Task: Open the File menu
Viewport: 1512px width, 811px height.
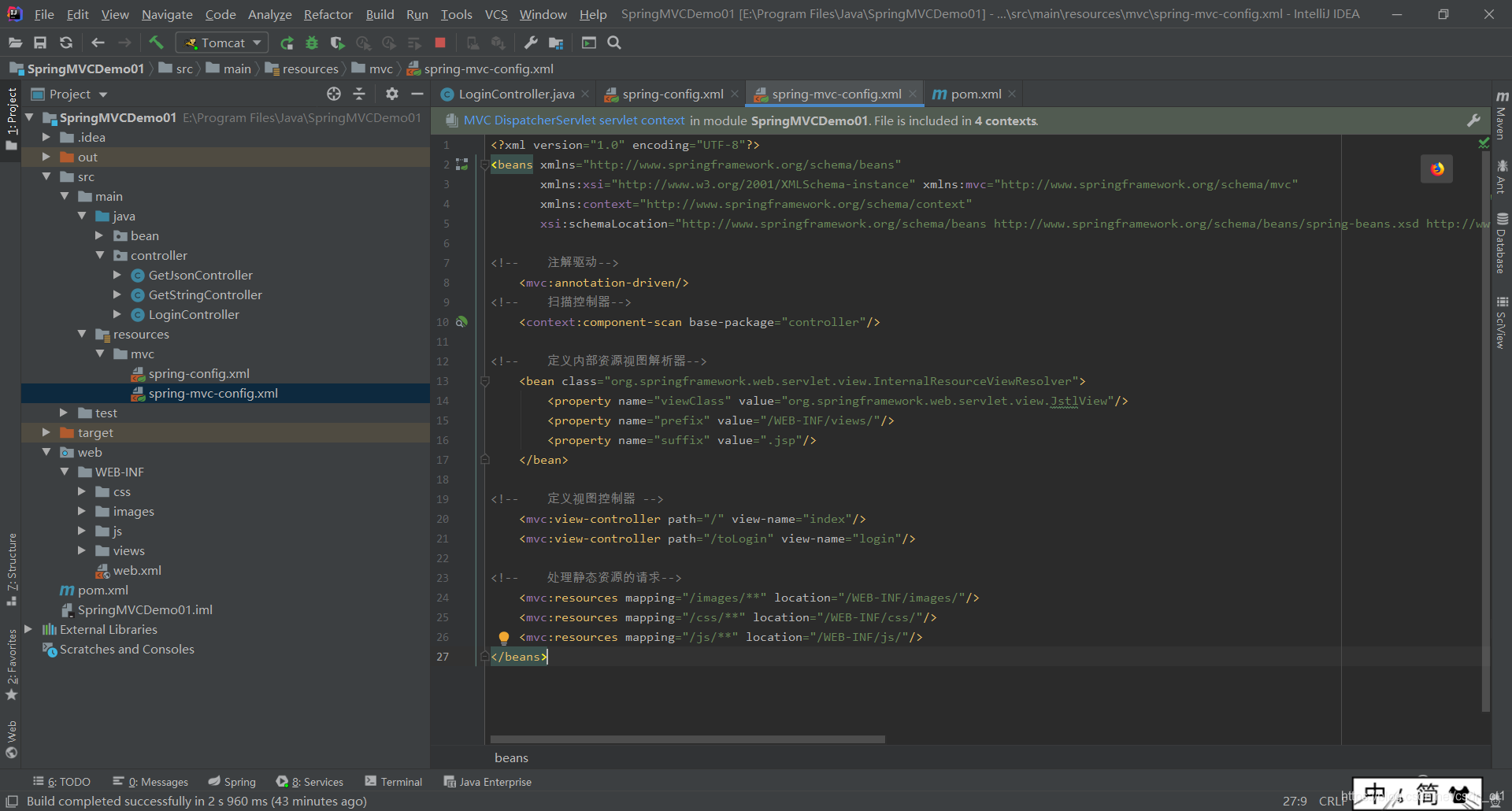Action: (44, 14)
